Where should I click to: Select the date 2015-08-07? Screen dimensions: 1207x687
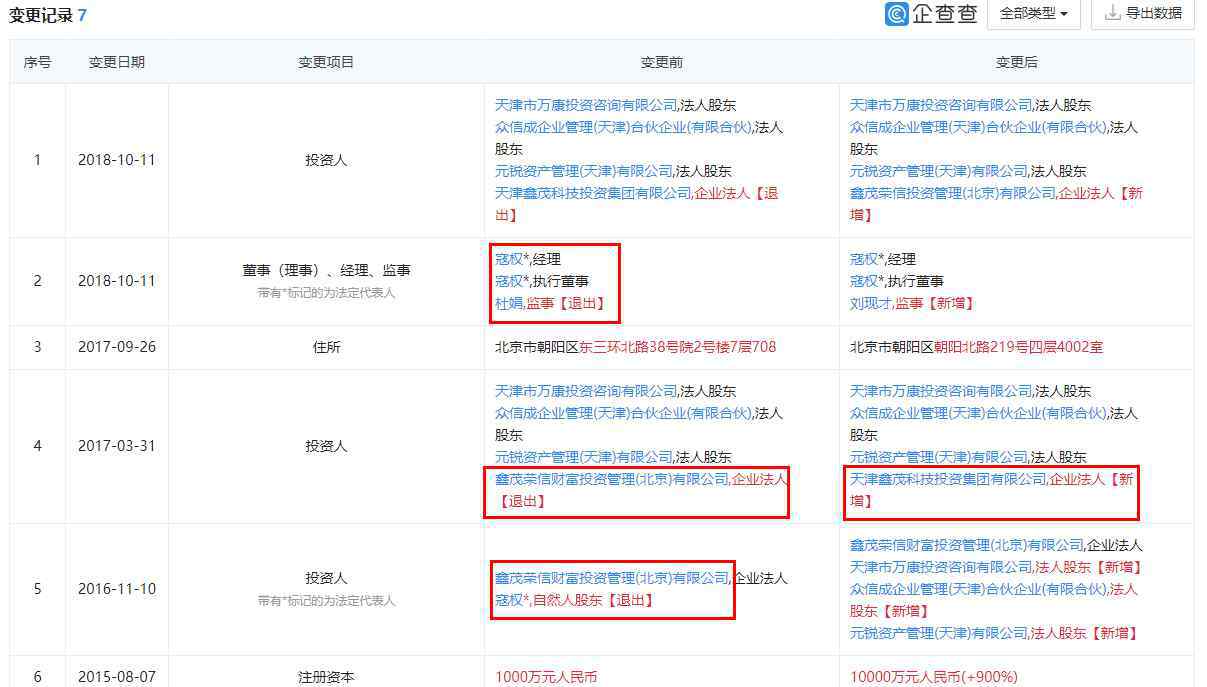117,677
